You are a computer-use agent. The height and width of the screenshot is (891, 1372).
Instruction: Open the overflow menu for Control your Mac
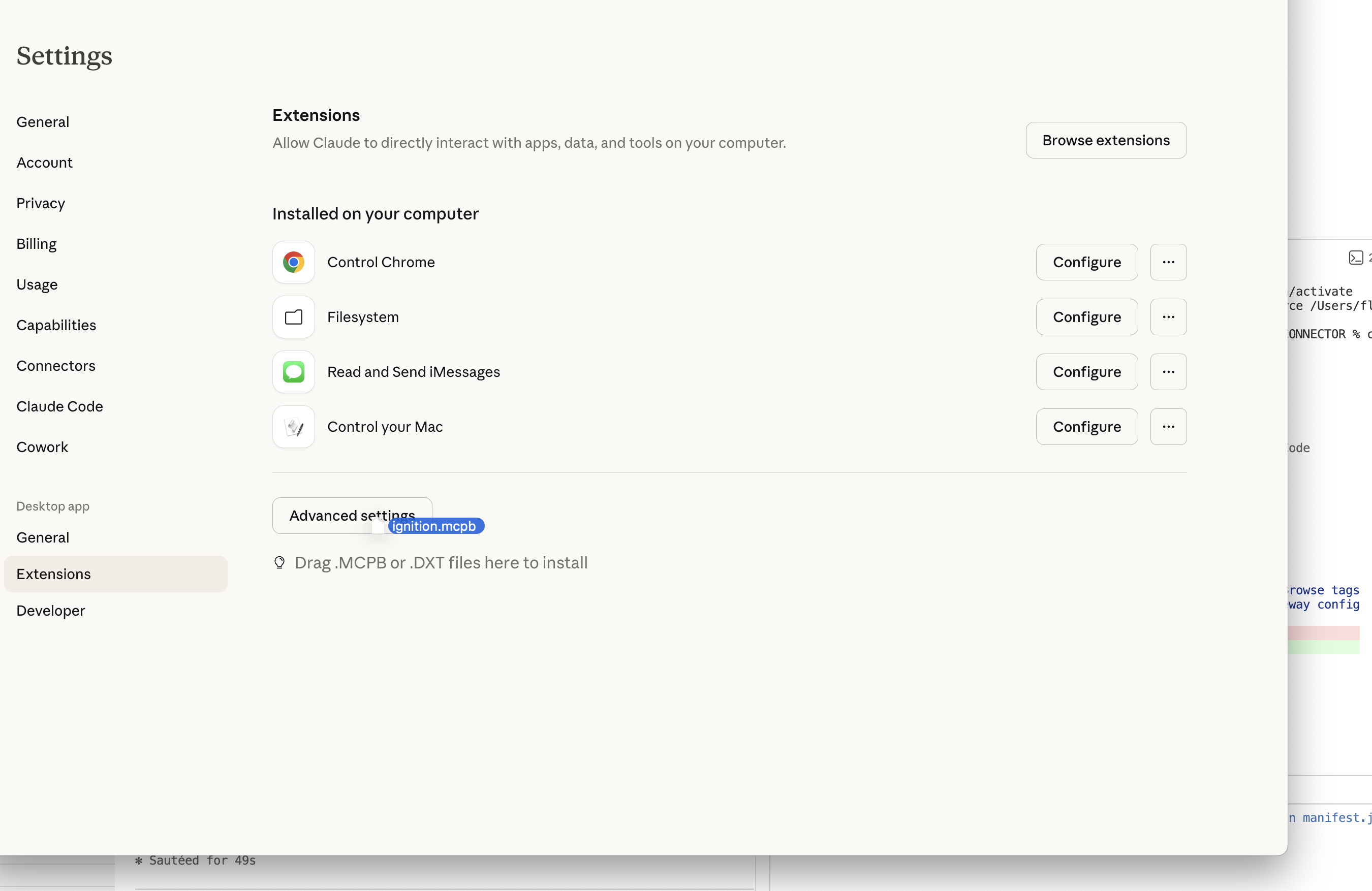[1168, 427]
